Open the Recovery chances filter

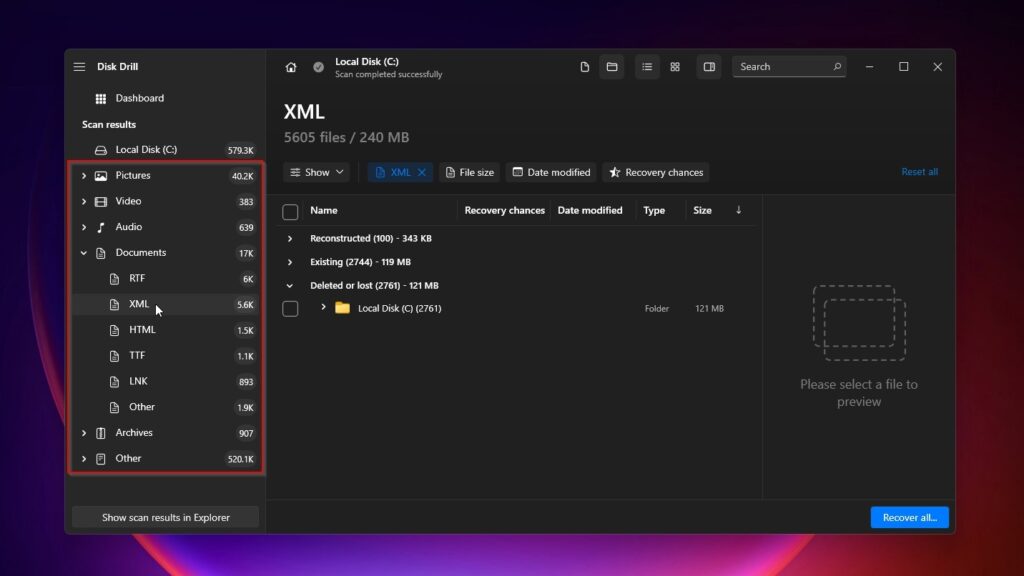(x=656, y=172)
